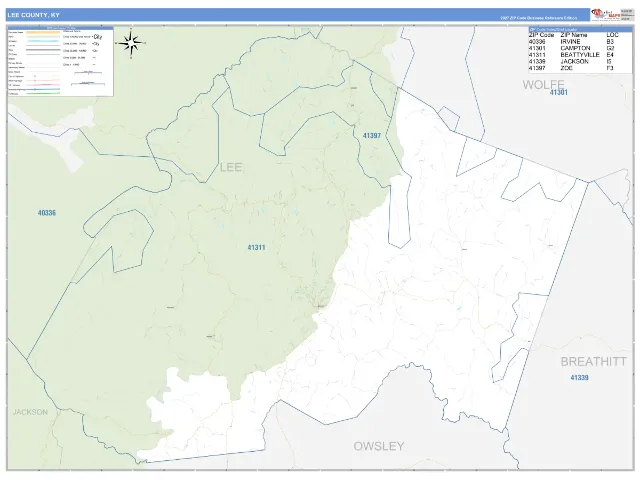
Task: Click ZIP label 41301 under WOLFE
Action: [x=558, y=92]
